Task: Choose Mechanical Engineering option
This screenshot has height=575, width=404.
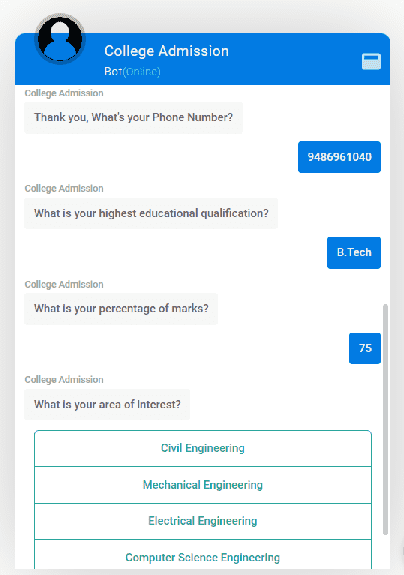Action: (203, 485)
